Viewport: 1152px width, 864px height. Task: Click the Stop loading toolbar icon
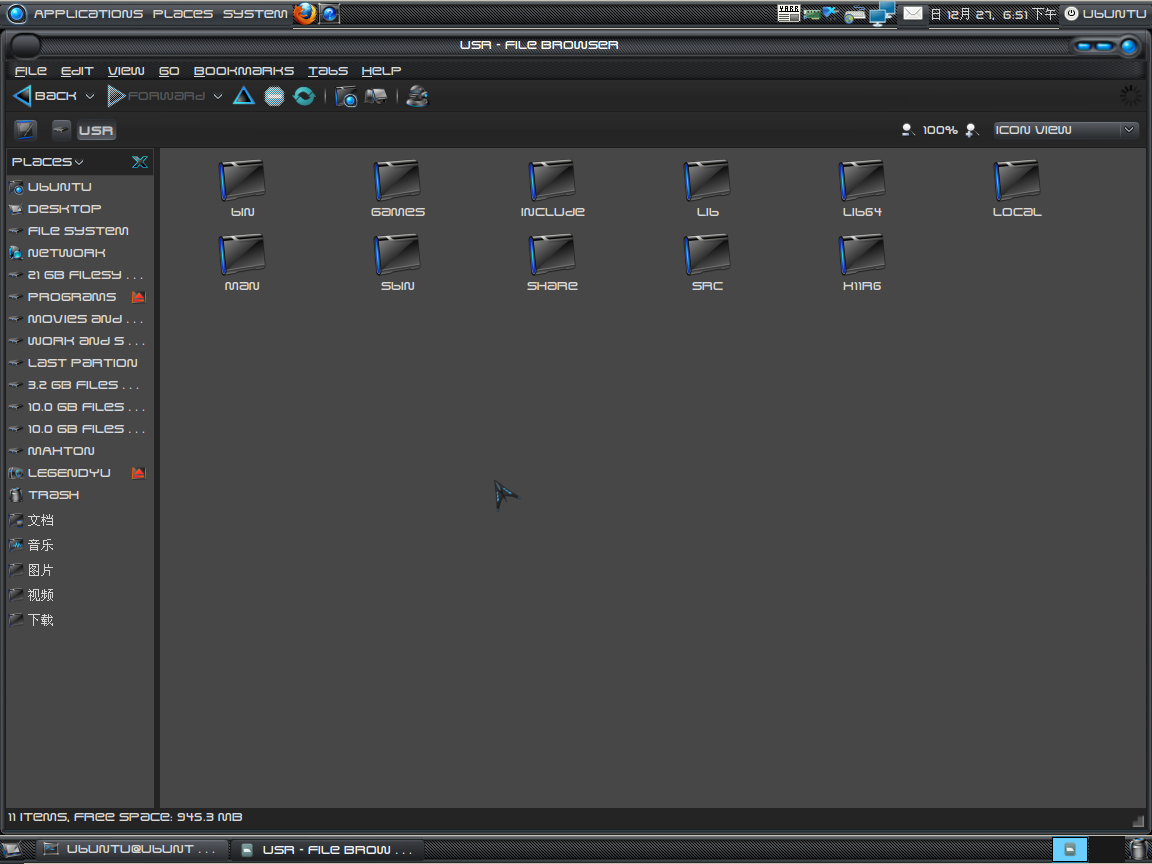coord(274,96)
